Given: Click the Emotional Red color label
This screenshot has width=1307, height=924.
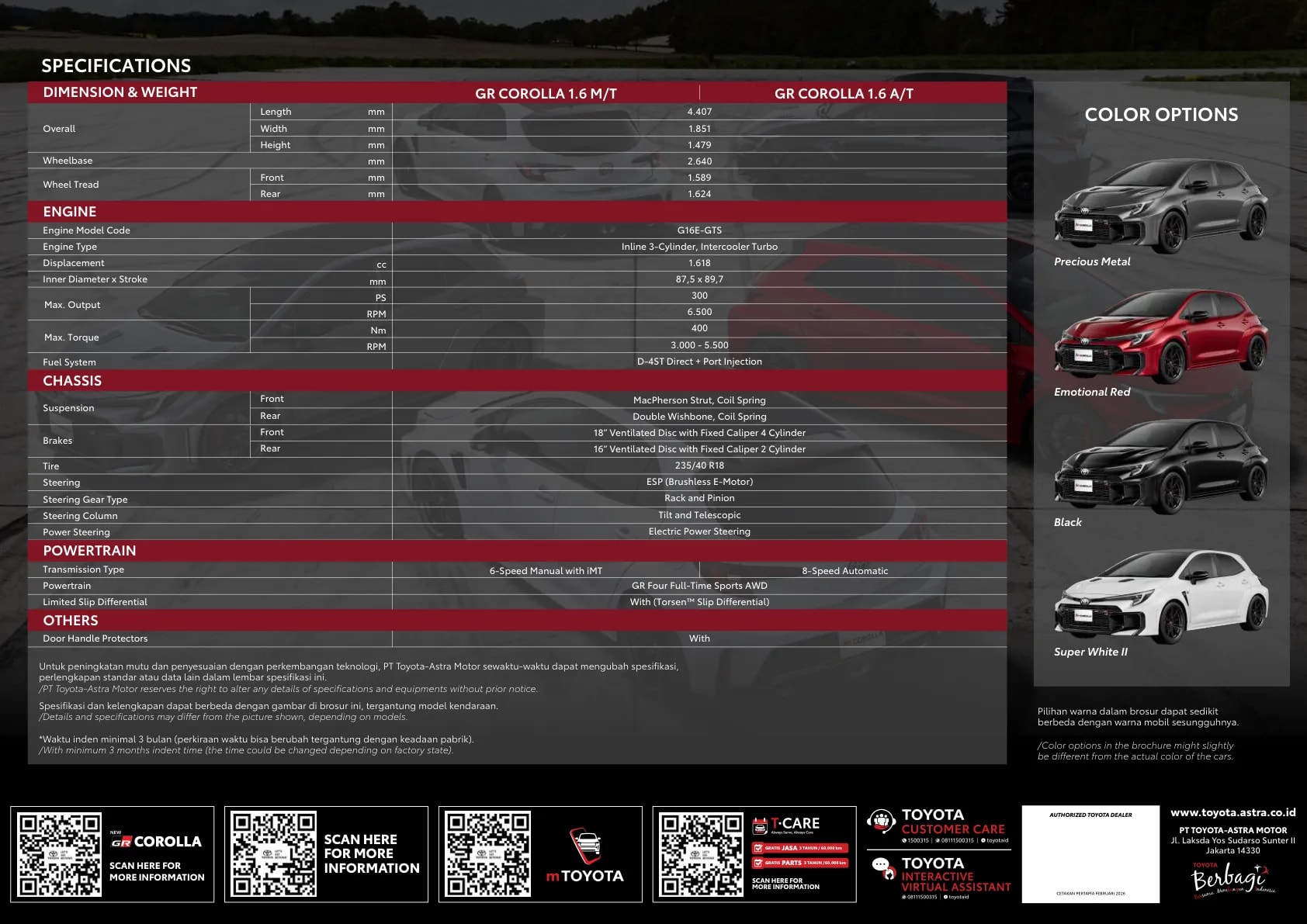Looking at the screenshot, I should [x=1092, y=393].
